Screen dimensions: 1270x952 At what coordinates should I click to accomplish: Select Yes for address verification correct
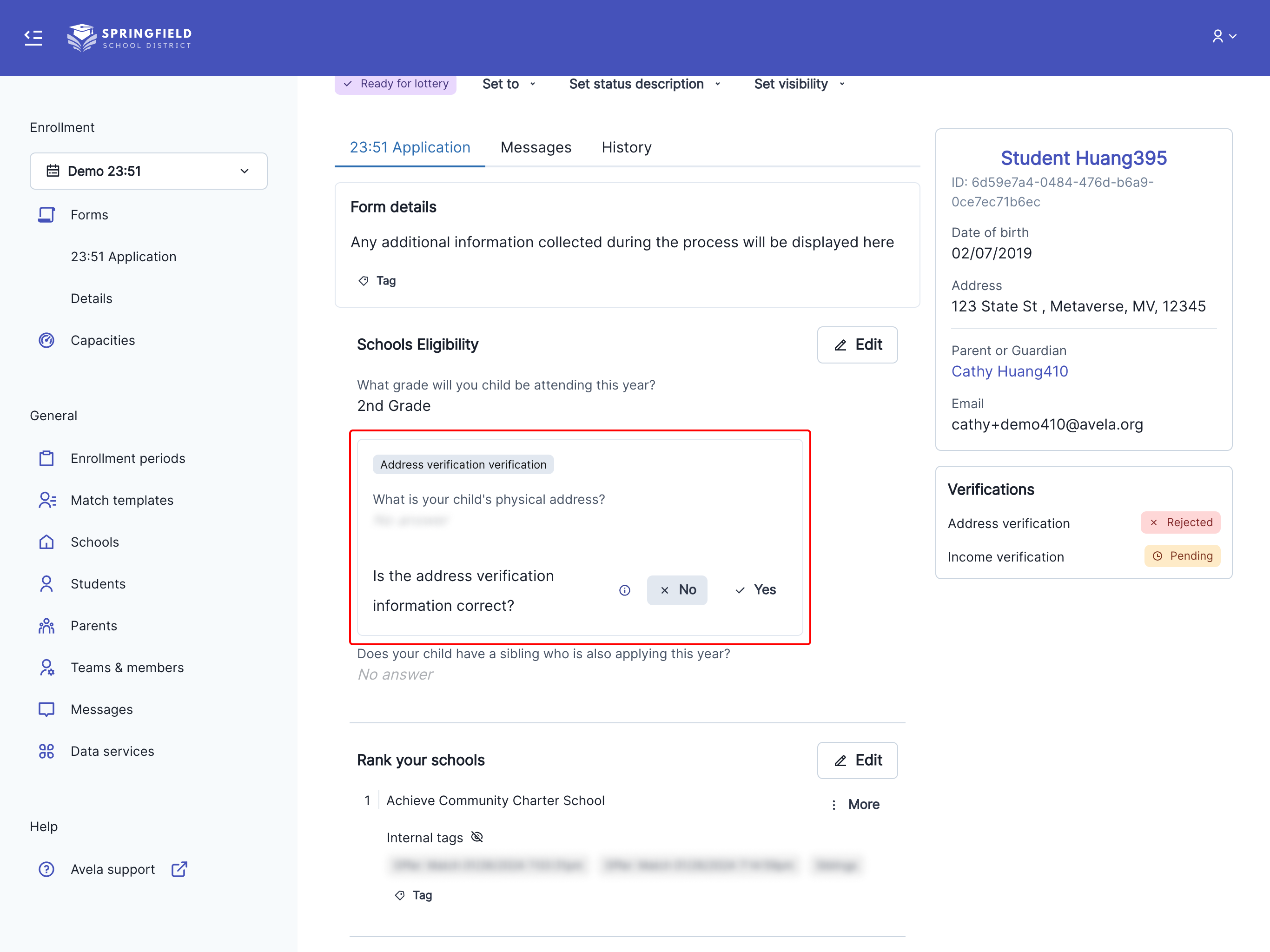coord(755,590)
